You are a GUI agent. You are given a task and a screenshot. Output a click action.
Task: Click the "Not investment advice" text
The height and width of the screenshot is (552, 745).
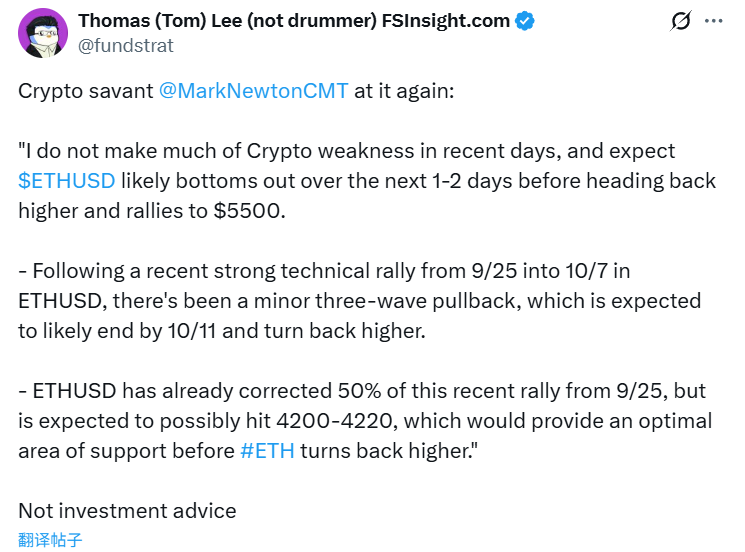point(127,510)
